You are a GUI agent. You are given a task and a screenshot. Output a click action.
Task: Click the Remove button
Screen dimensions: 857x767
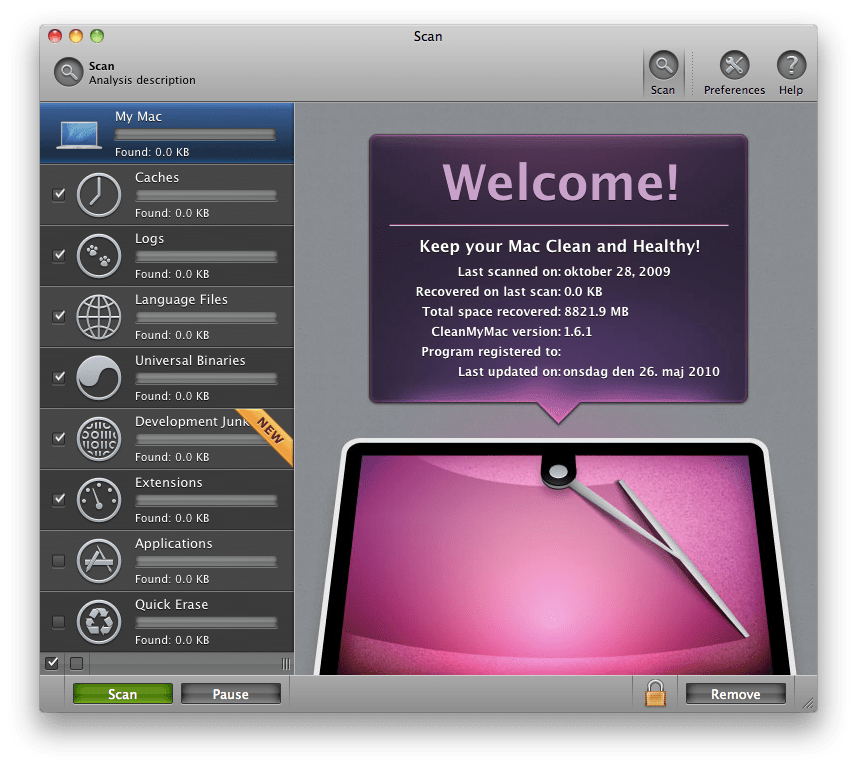[x=735, y=694]
